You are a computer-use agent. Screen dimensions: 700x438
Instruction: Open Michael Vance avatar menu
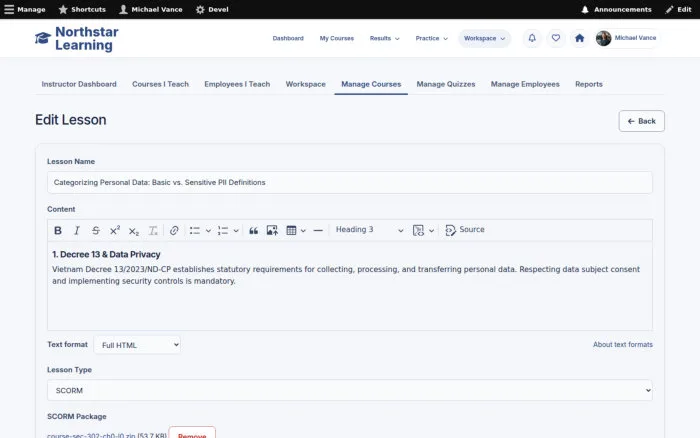click(x=627, y=38)
